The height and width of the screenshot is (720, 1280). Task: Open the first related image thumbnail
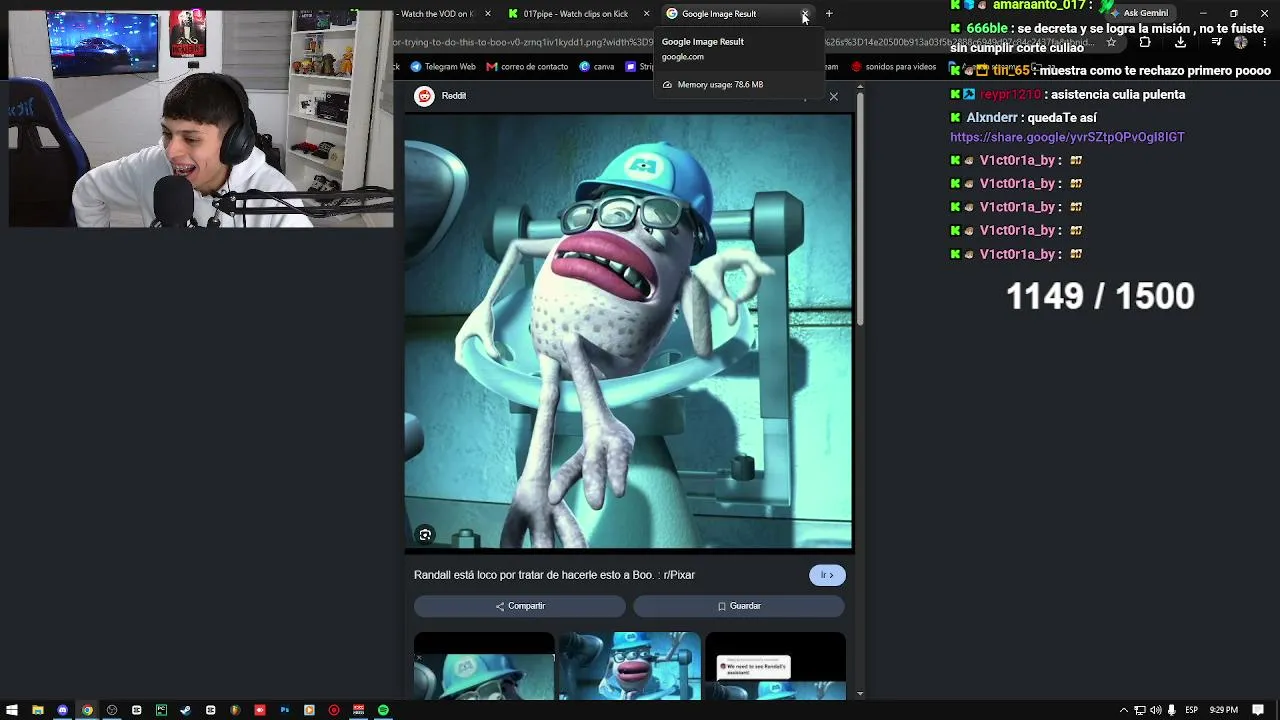484,666
